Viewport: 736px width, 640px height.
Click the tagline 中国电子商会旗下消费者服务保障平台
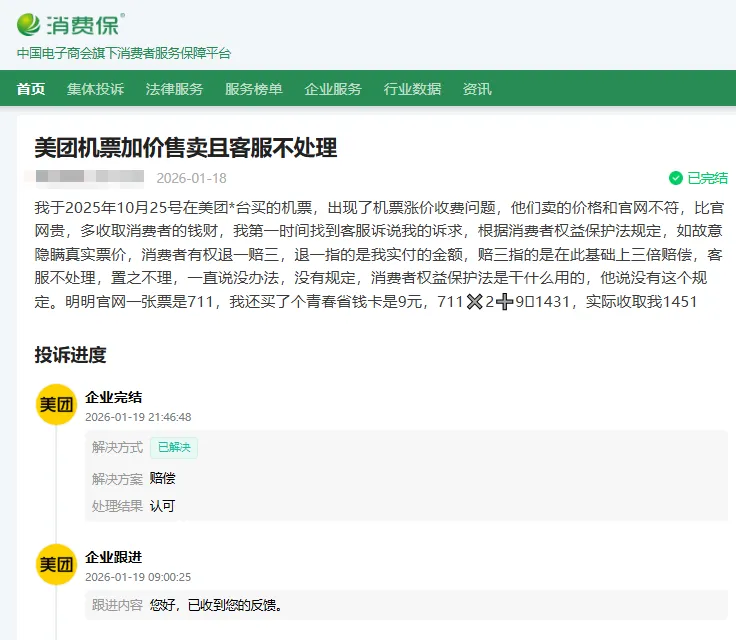click(124, 53)
